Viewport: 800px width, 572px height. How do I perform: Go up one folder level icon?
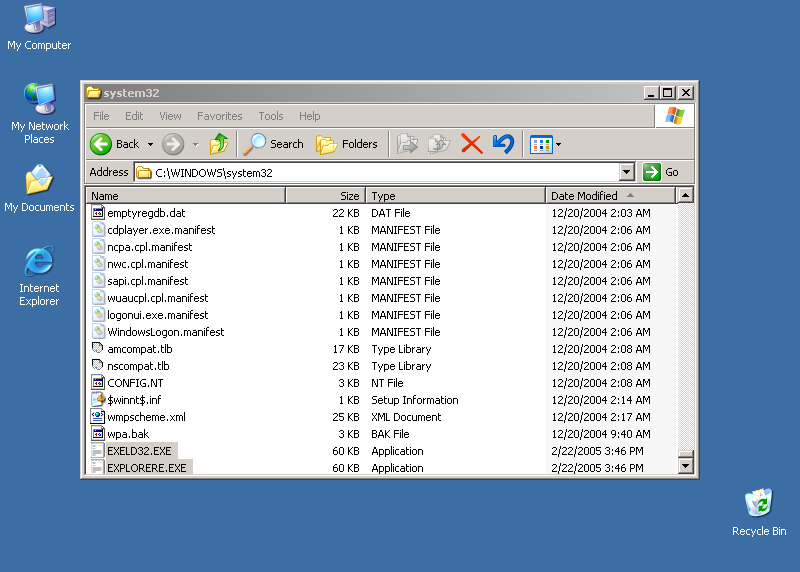tap(219, 144)
